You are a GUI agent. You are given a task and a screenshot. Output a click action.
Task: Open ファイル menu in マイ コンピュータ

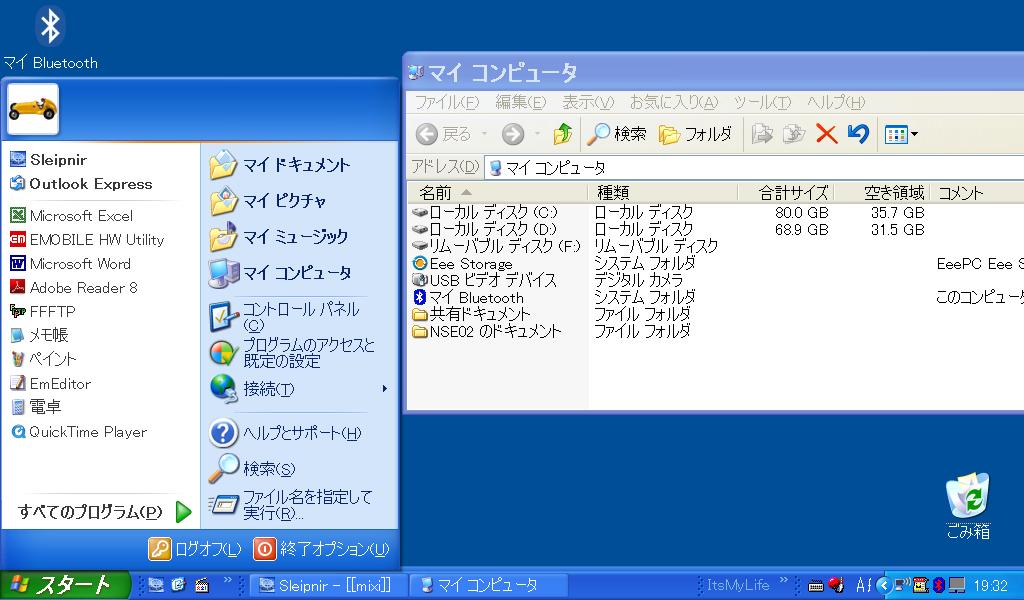447,102
